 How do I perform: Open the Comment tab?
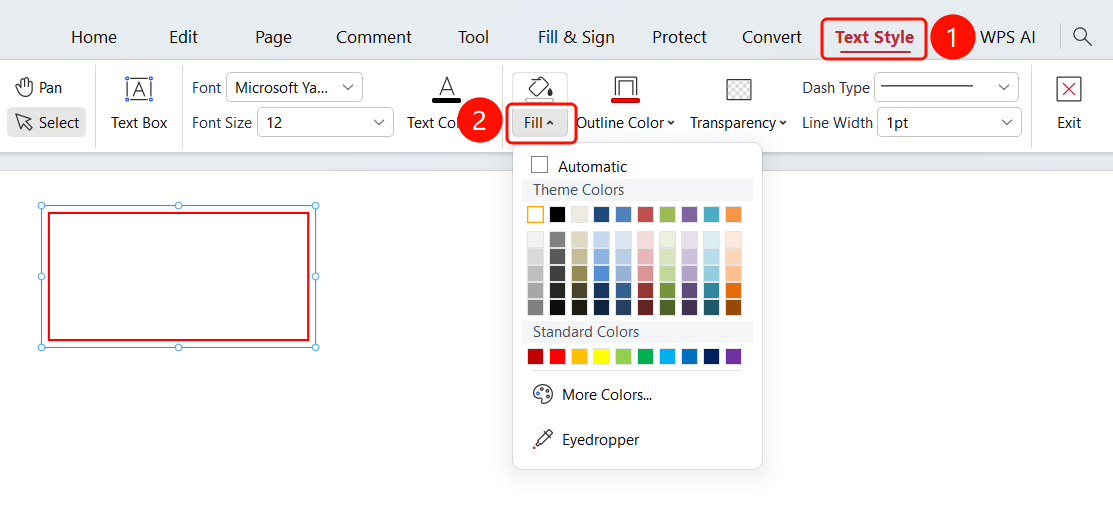pos(374,38)
